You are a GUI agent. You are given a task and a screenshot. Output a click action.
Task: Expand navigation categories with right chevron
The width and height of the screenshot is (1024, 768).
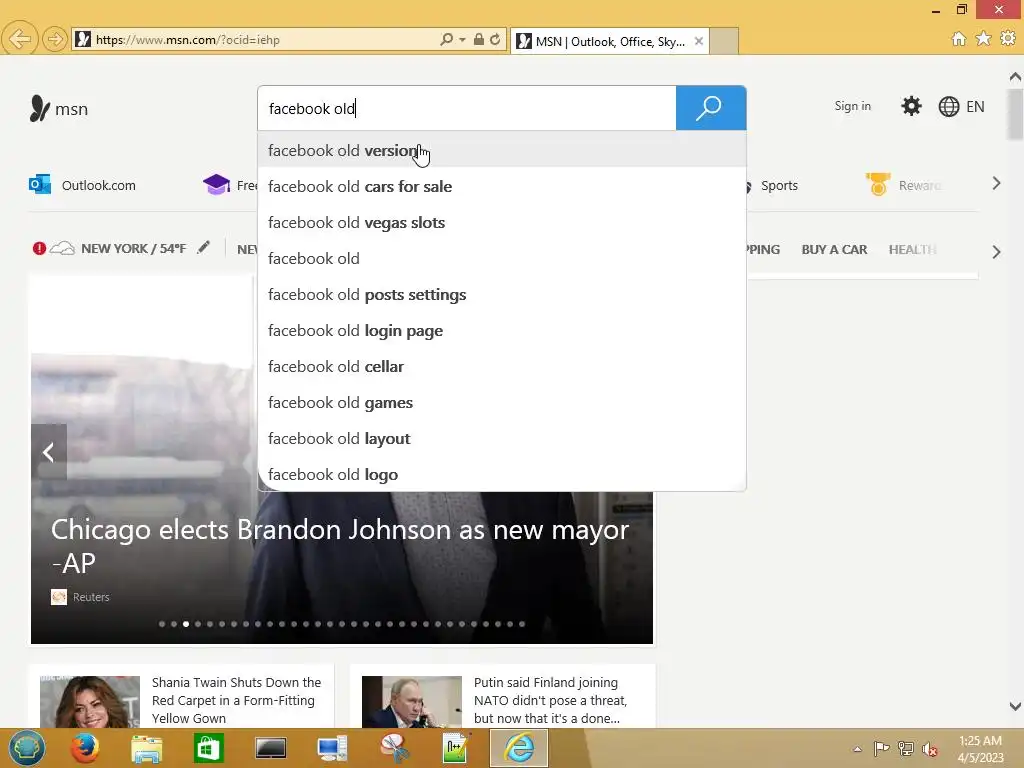(996, 252)
